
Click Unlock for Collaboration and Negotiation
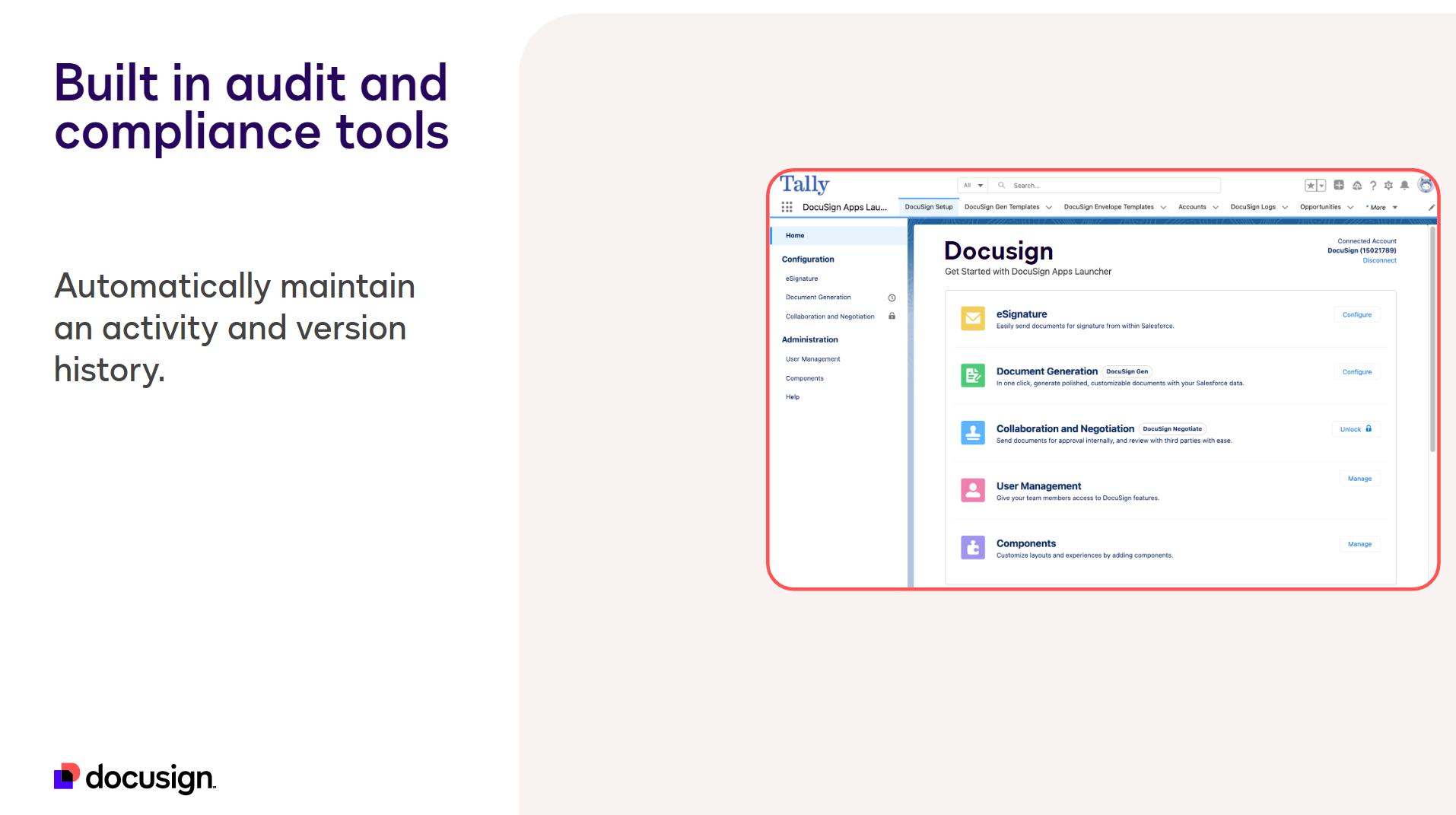pyautogui.click(x=1356, y=429)
